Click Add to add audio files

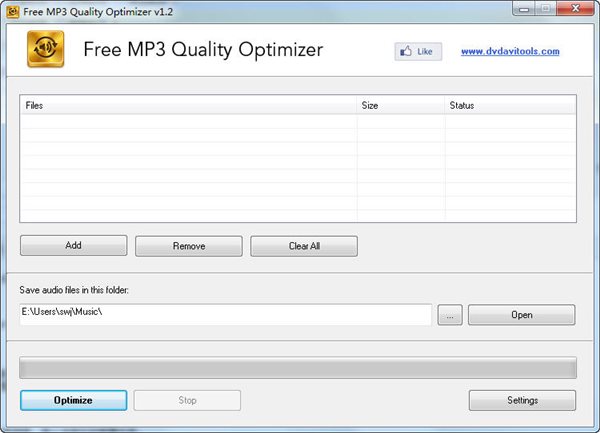pos(73,245)
